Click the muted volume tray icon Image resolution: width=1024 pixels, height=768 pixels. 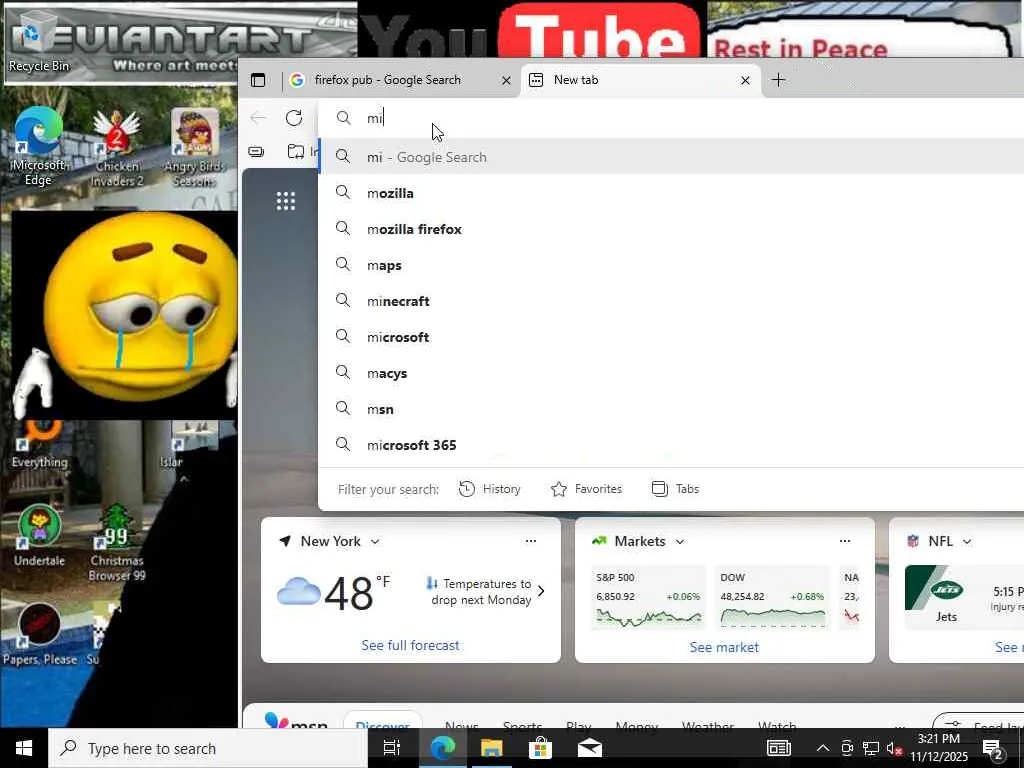(x=894, y=748)
